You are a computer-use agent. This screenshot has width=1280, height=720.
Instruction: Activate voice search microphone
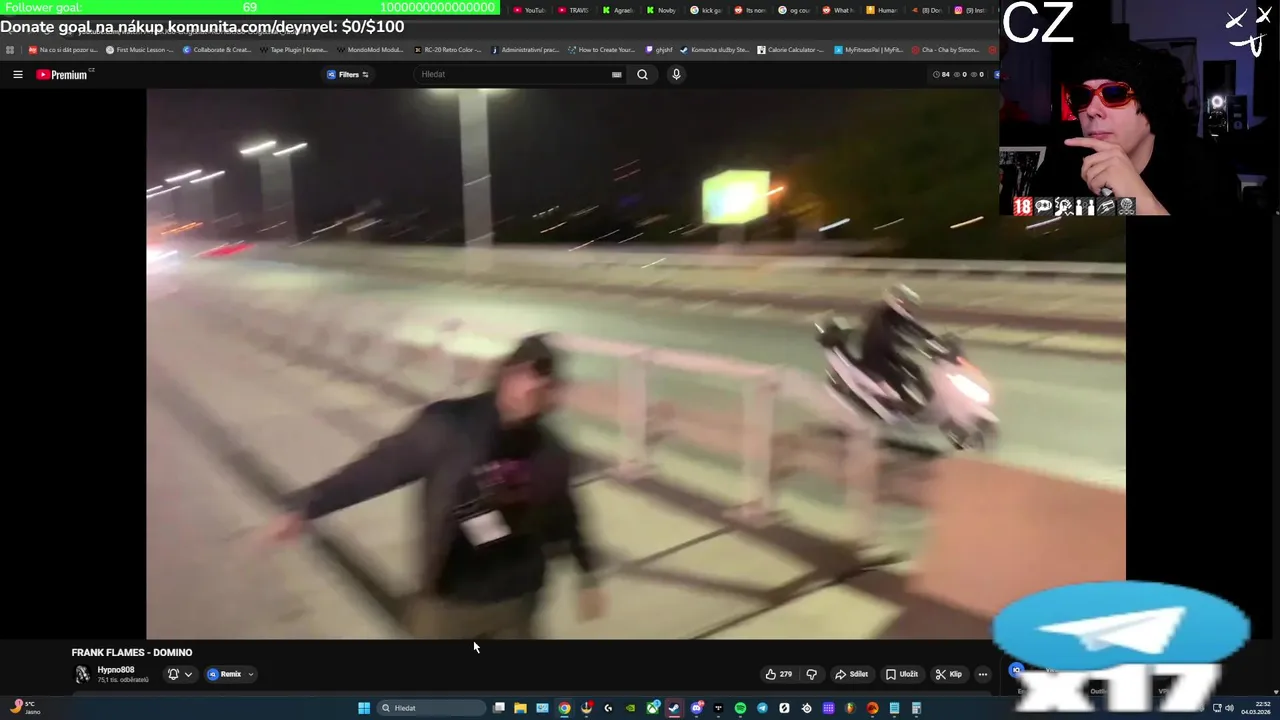tap(676, 74)
